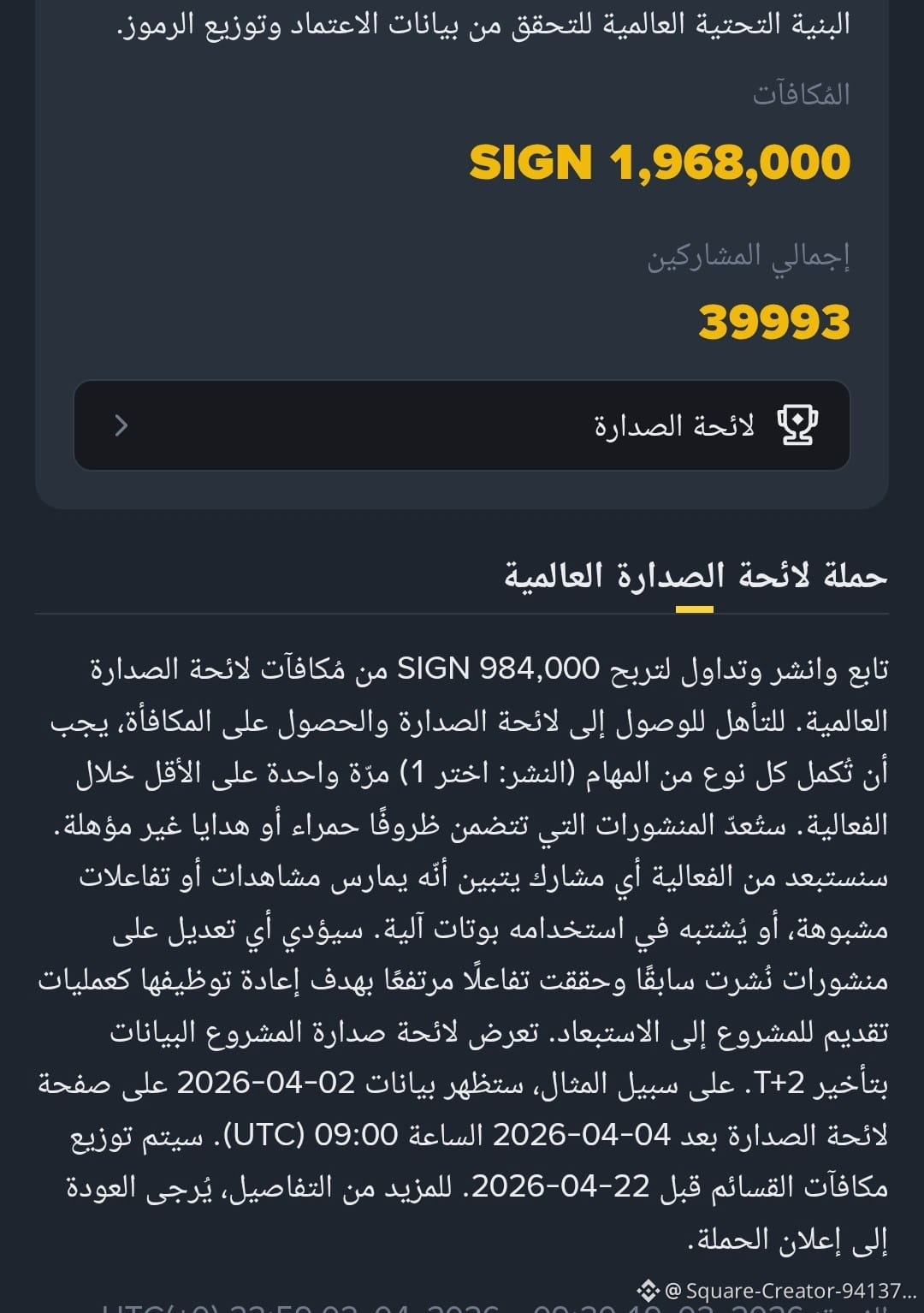Expand the leaderboard row chevron arrow

coord(121,425)
